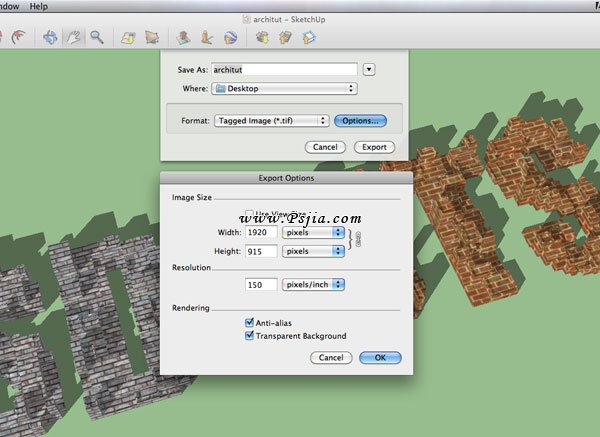This screenshot has width=600, height=437.
Task: Click the Share Model toolbar icon
Action: click(285, 38)
